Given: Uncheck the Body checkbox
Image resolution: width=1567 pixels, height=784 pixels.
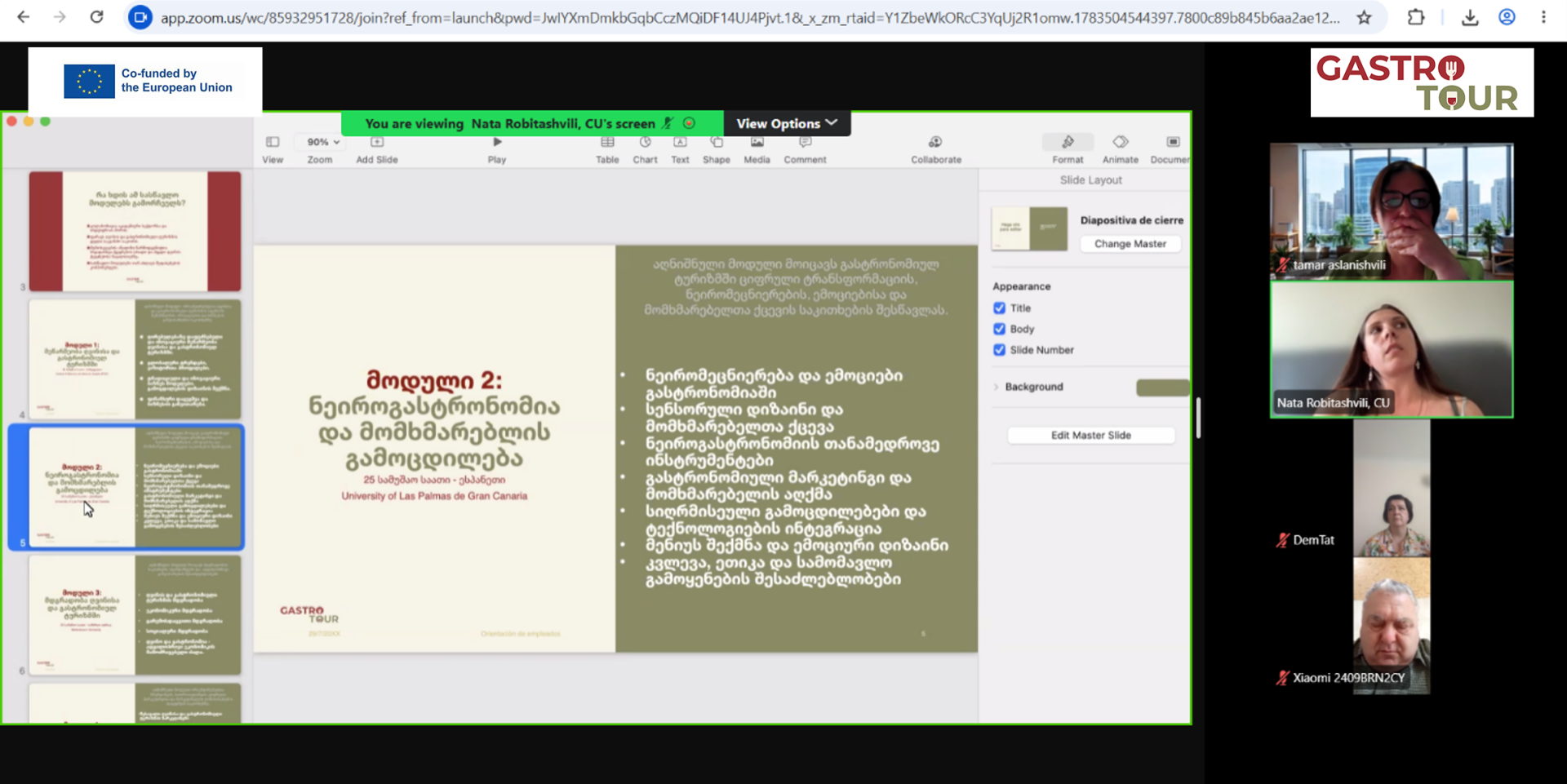Looking at the screenshot, I should (x=999, y=329).
